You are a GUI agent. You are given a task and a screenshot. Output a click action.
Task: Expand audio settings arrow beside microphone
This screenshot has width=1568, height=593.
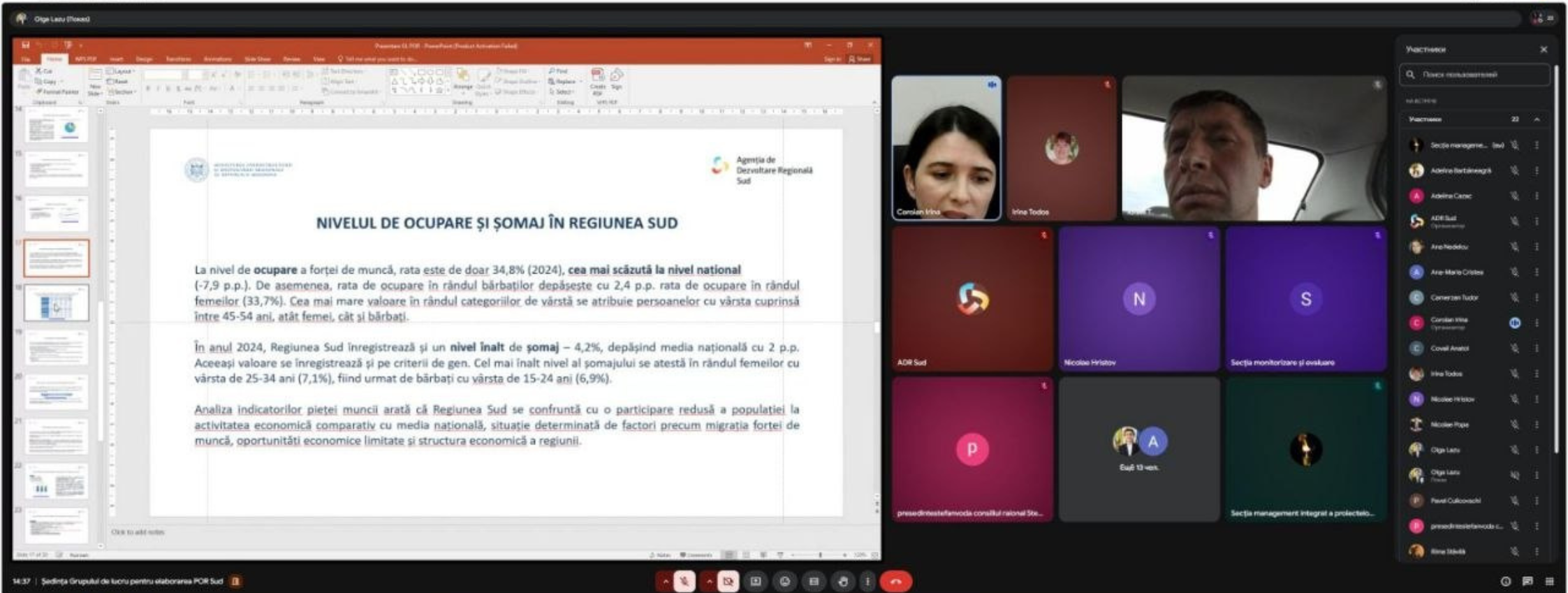point(666,581)
